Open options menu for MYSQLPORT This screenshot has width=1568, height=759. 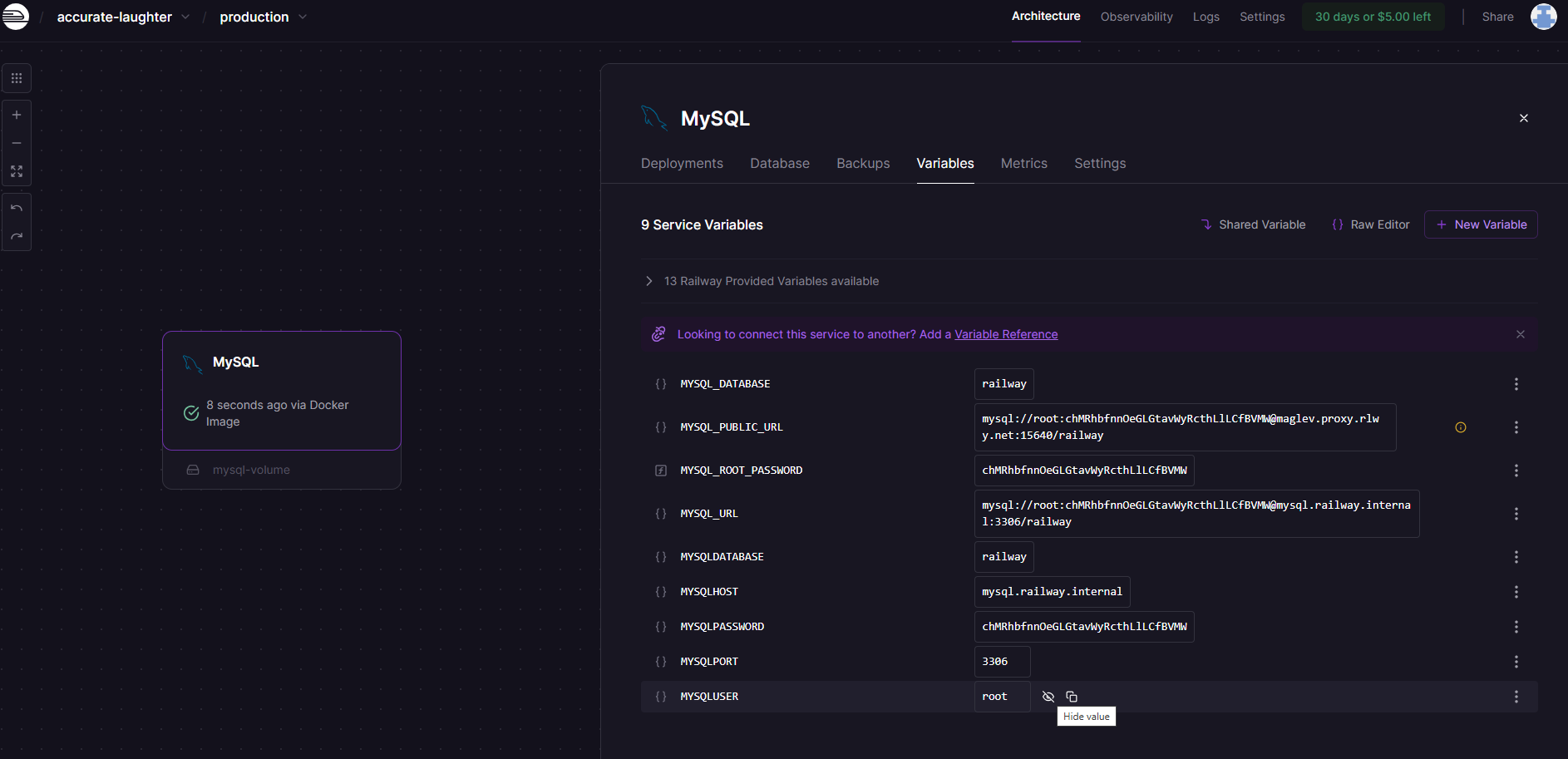[1516, 662]
